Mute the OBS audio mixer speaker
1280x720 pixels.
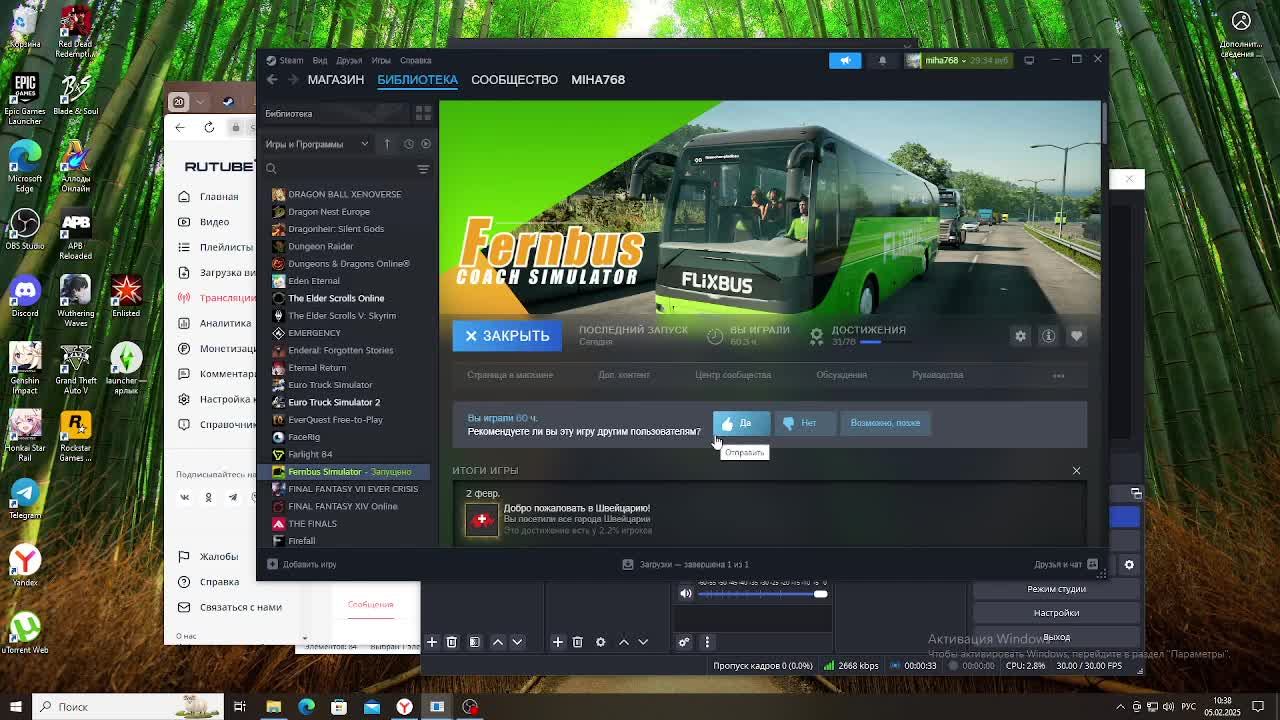coord(685,594)
